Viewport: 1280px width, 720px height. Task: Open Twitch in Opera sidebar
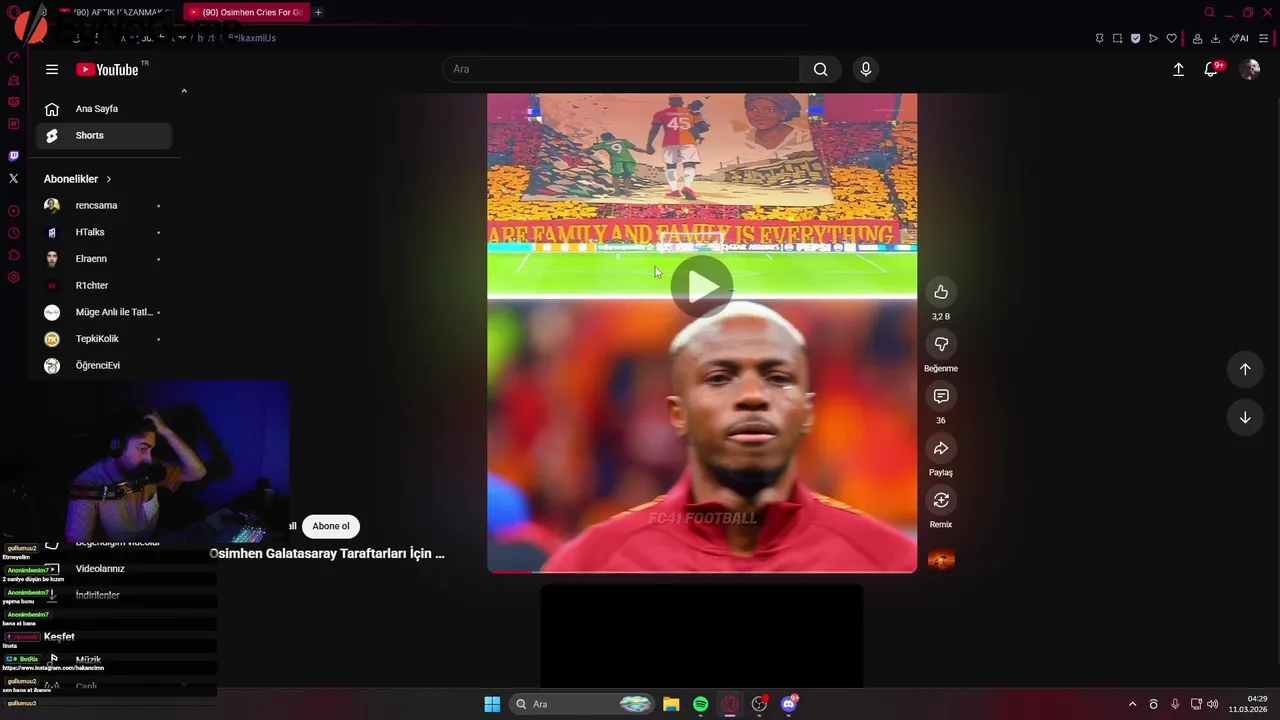(x=13, y=156)
